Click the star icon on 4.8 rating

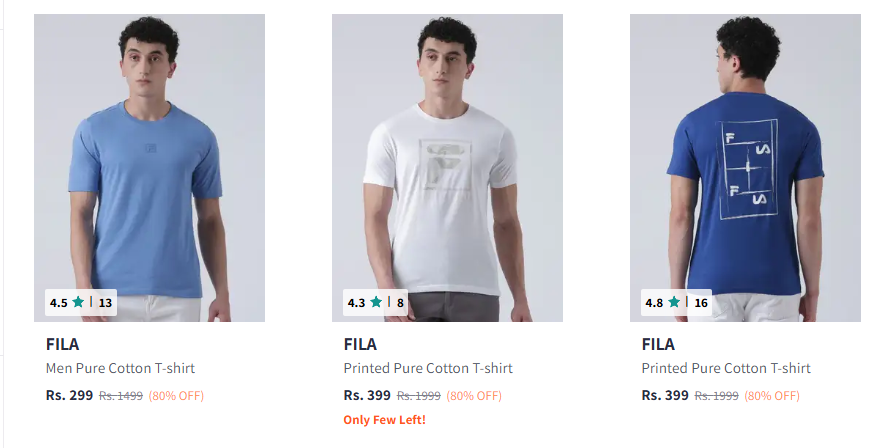pos(674,302)
